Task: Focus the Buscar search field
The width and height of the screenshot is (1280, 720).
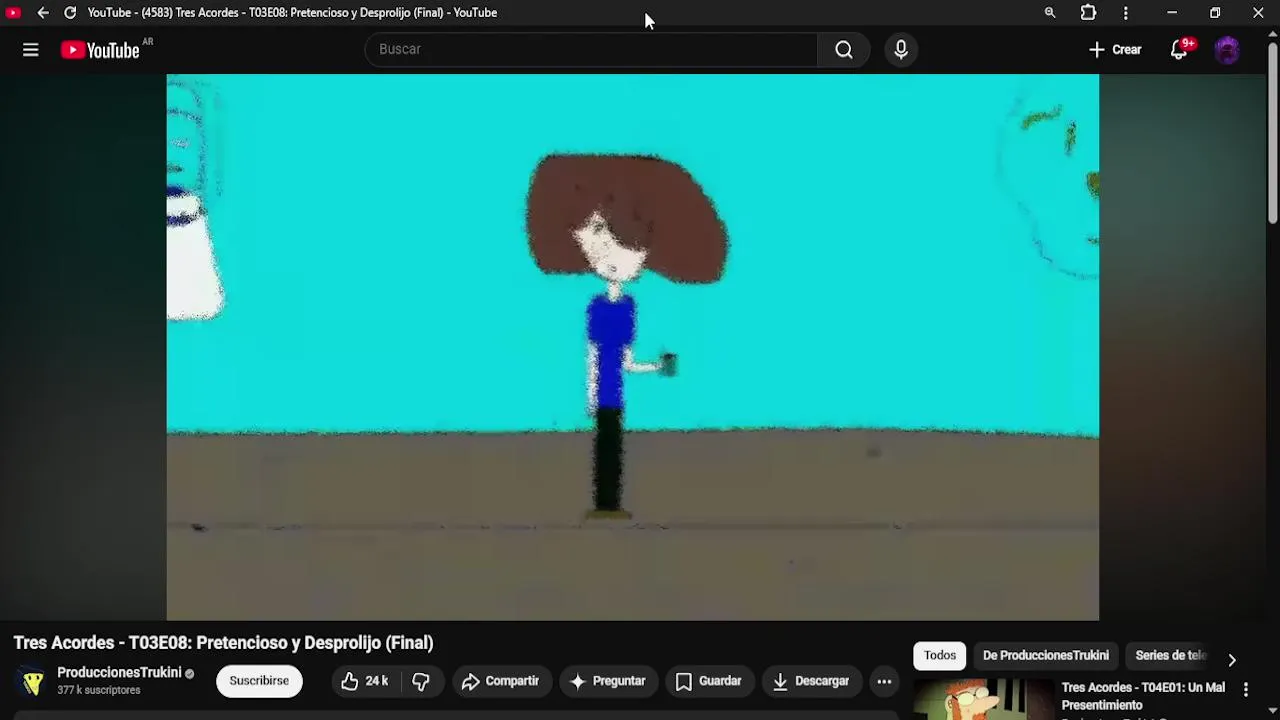Action: tap(591, 49)
